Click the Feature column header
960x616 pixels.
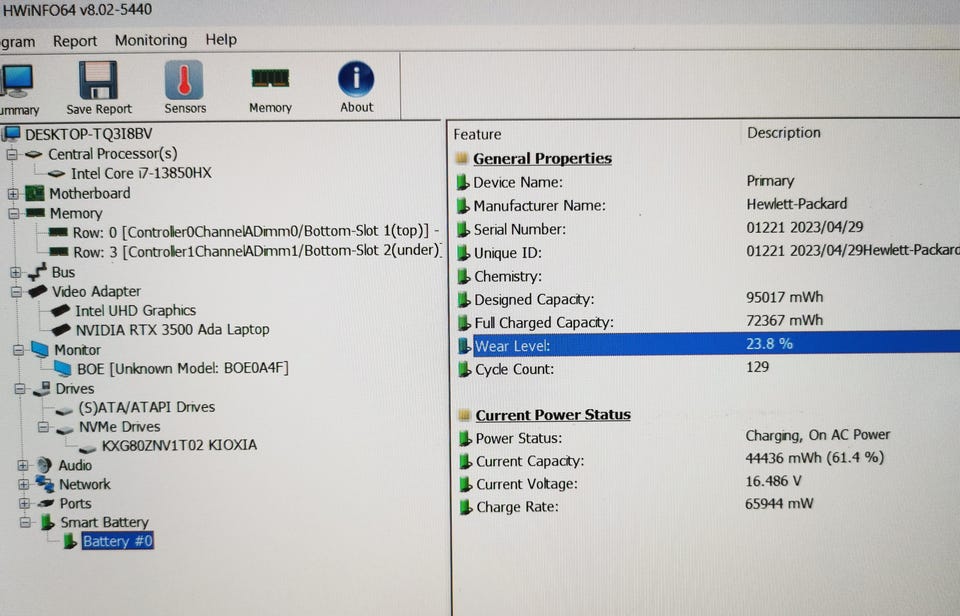click(x=477, y=134)
